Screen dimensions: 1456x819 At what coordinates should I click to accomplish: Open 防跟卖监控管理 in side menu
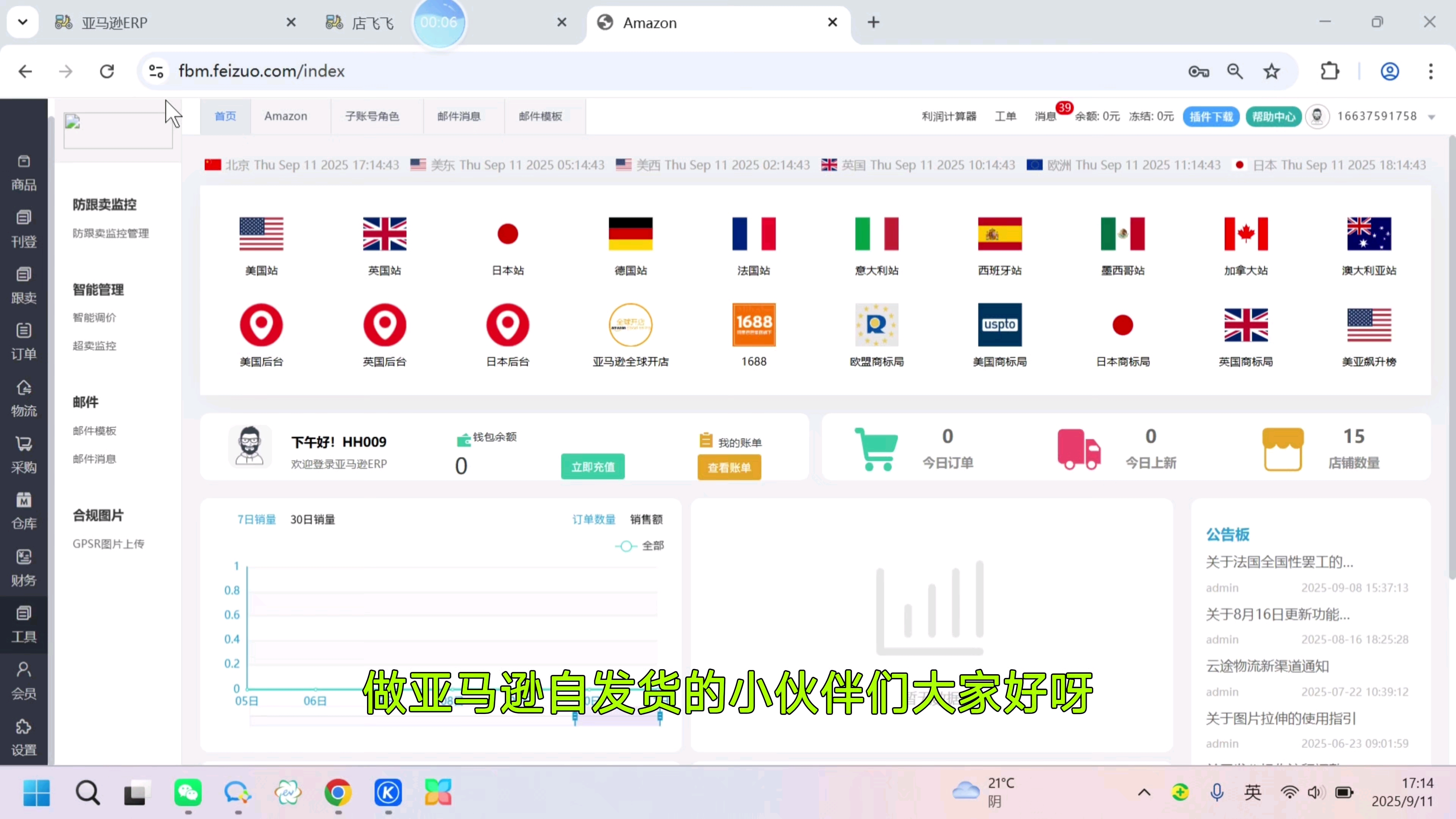pyautogui.click(x=111, y=234)
